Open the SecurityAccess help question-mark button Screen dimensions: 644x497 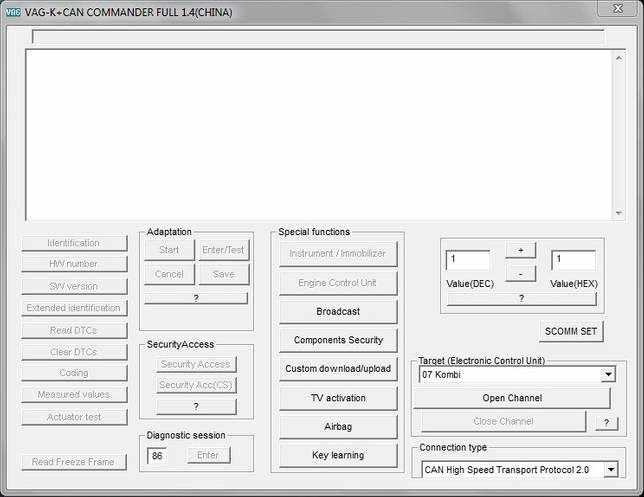coord(196,407)
